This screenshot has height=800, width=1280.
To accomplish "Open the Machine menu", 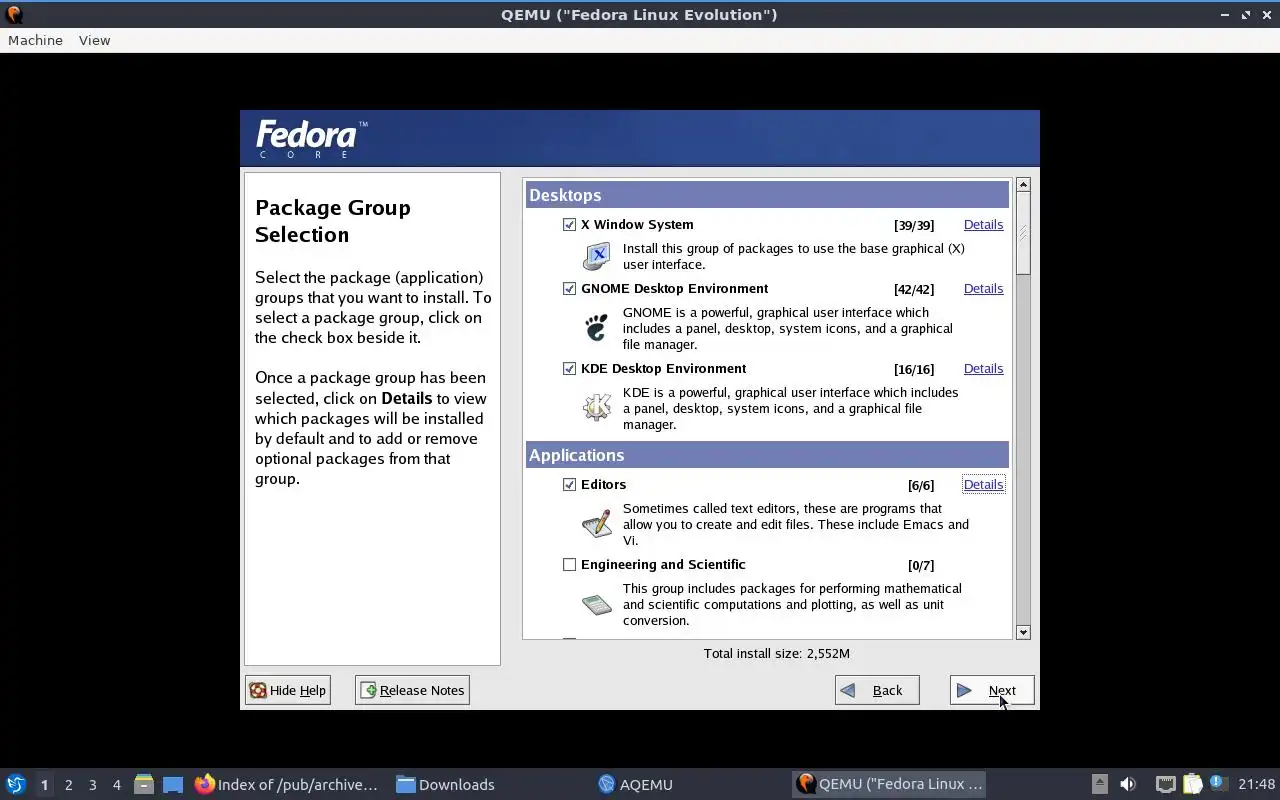I will (35, 40).
